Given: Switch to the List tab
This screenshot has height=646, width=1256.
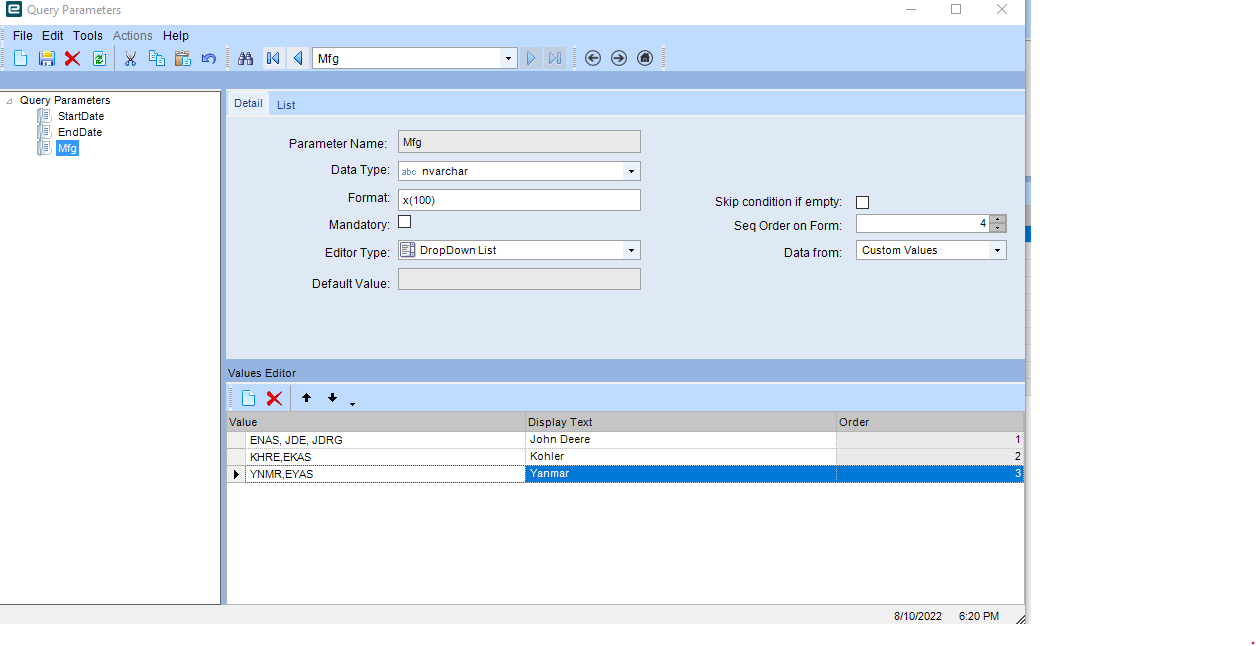Looking at the screenshot, I should (286, 105).
